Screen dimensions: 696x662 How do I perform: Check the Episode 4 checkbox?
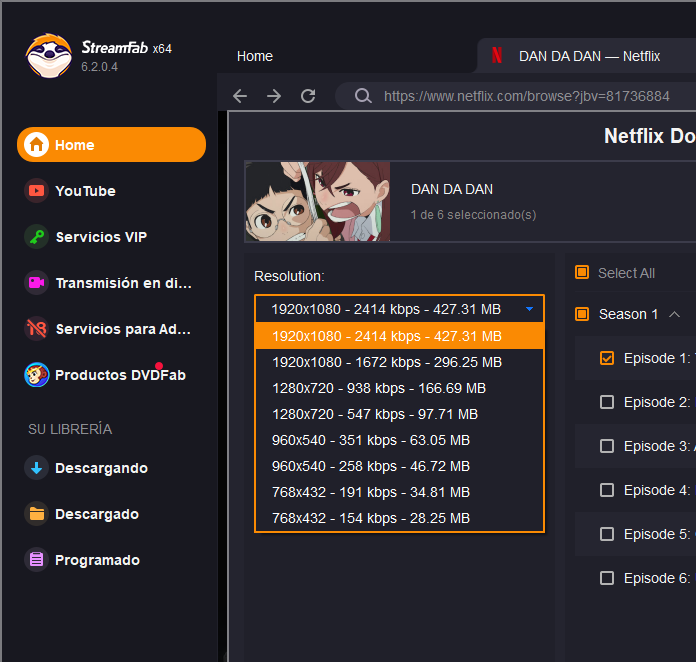tap(607, 490)
